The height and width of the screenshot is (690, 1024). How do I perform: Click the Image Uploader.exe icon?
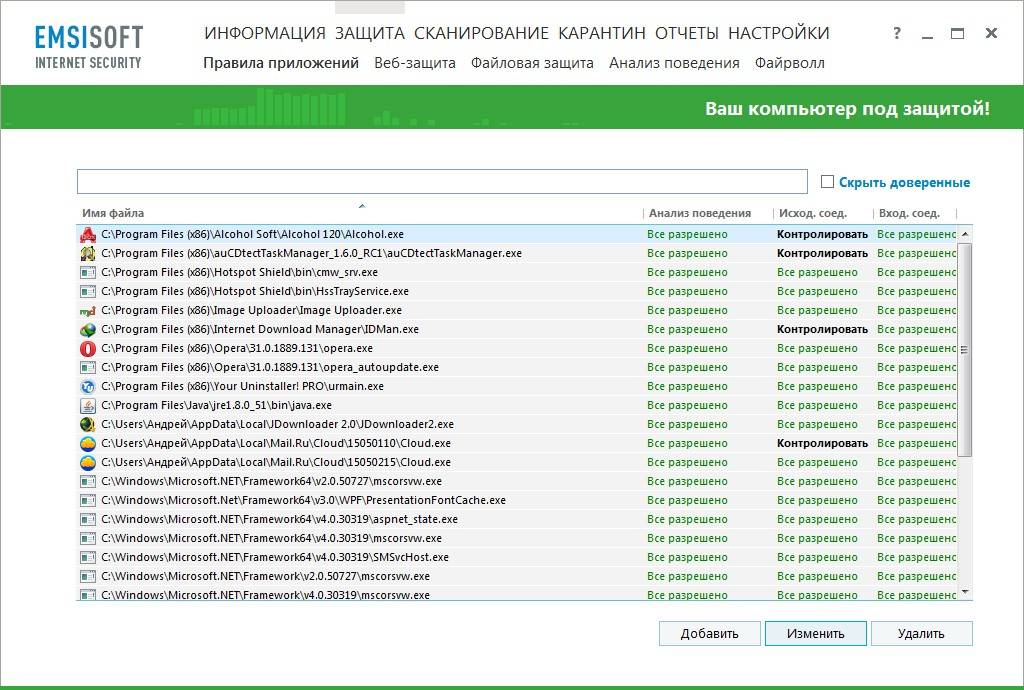click(x=88, y=311)
